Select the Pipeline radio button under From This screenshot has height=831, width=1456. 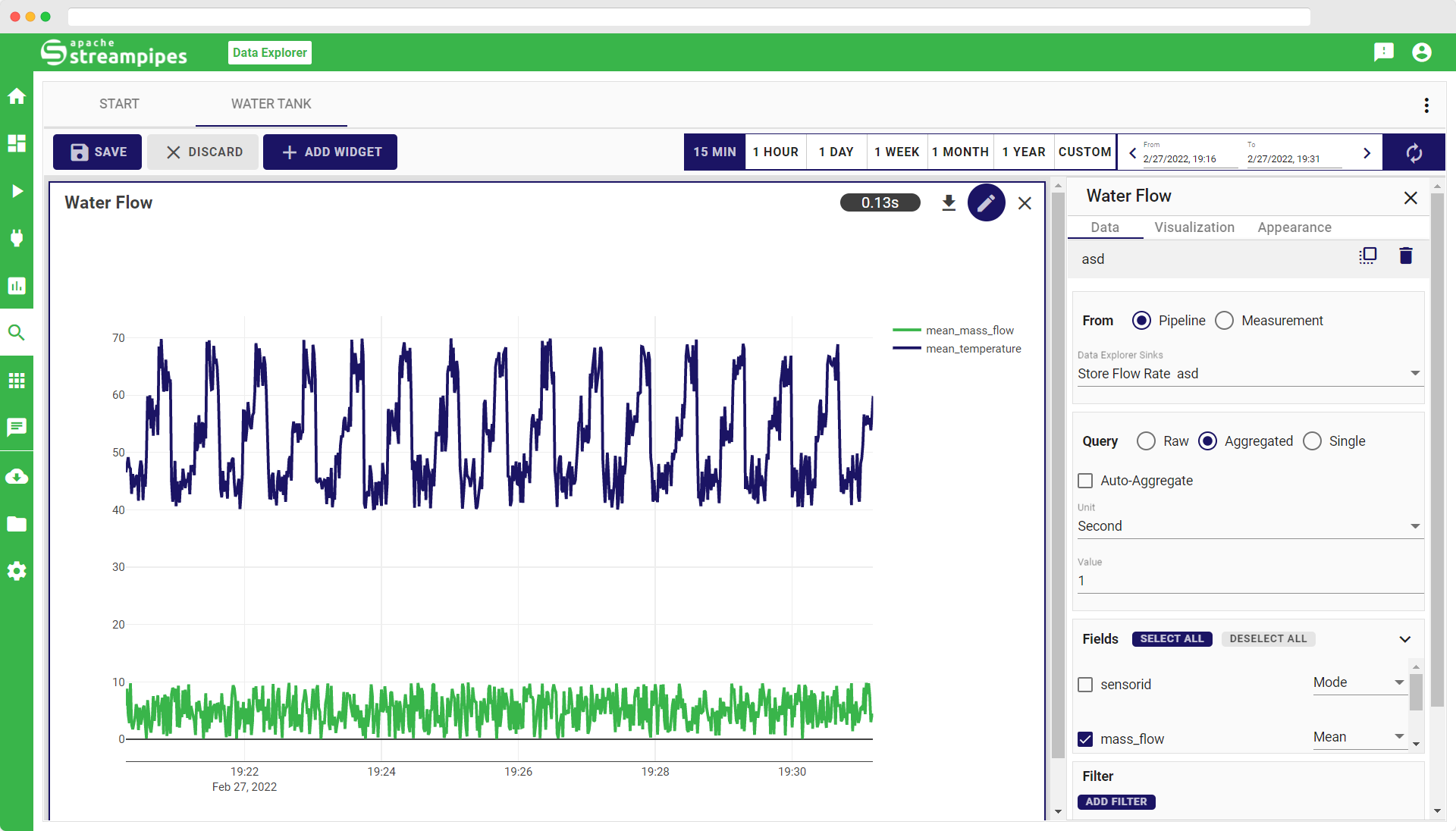[1140, 320]
